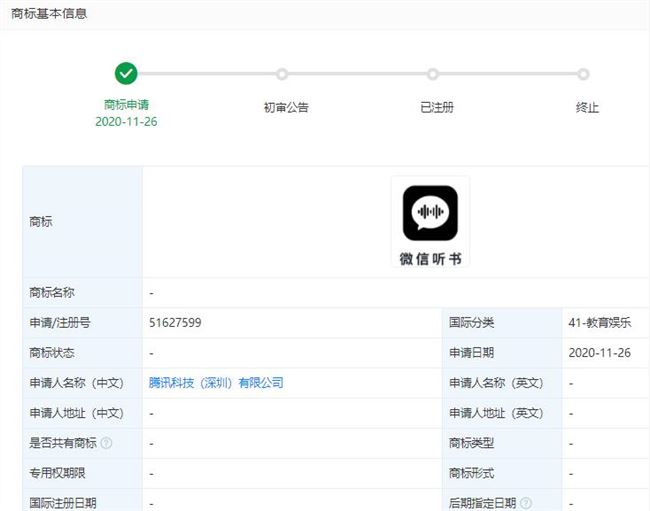
Task: Click the 商标状态 row label
Action: coord(52,353)
